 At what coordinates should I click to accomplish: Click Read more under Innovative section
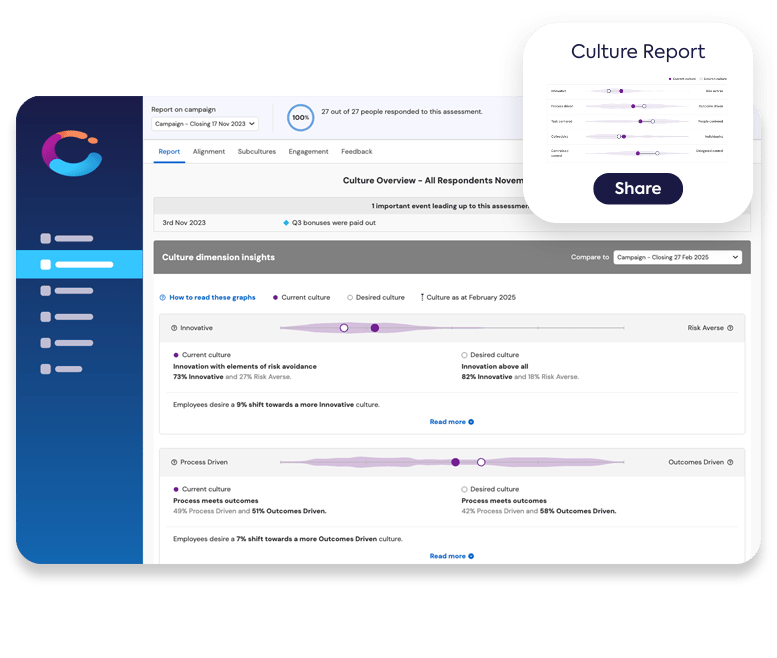(x=451, y=422)
